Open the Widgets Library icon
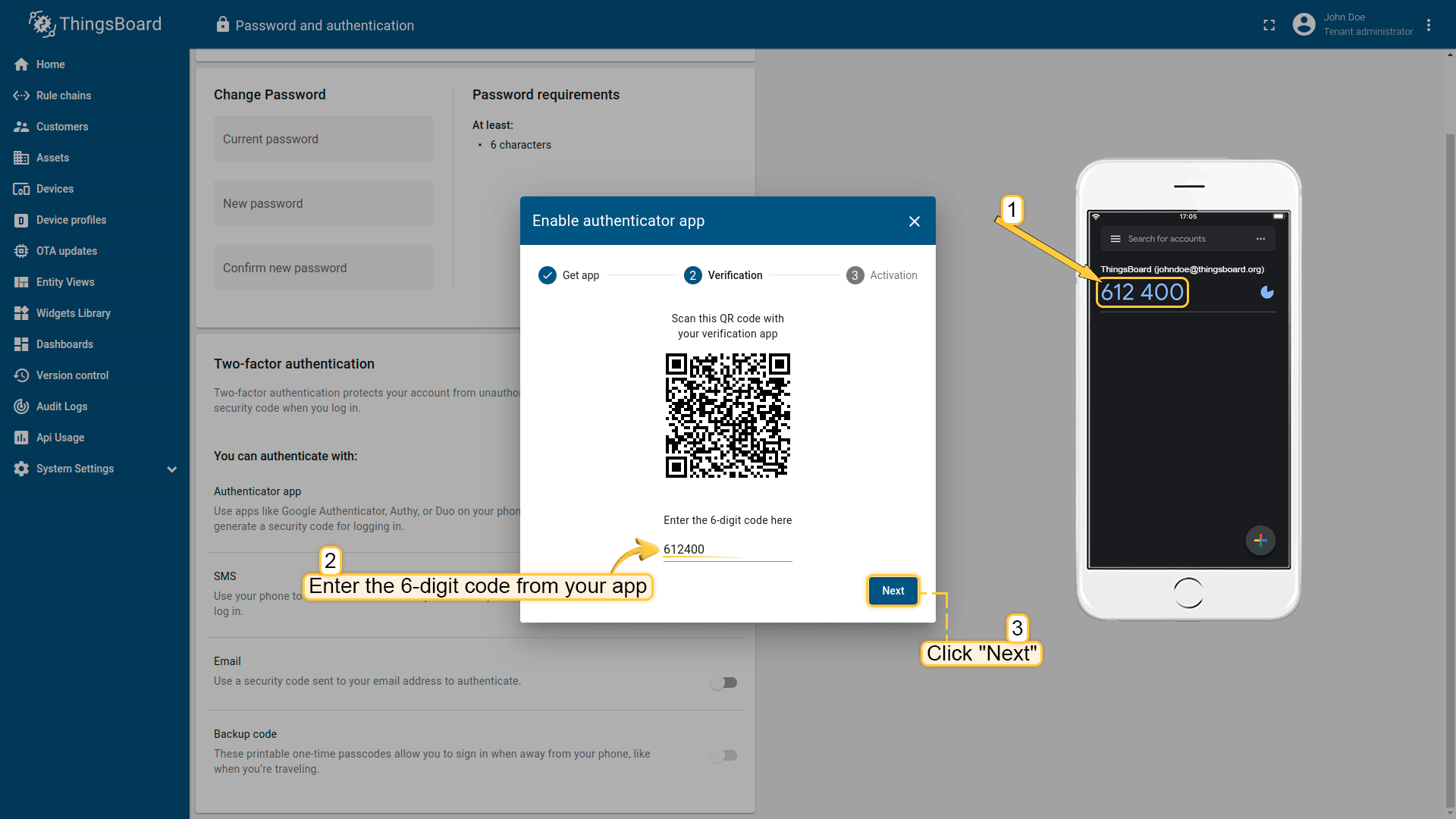 coord(21,313)
